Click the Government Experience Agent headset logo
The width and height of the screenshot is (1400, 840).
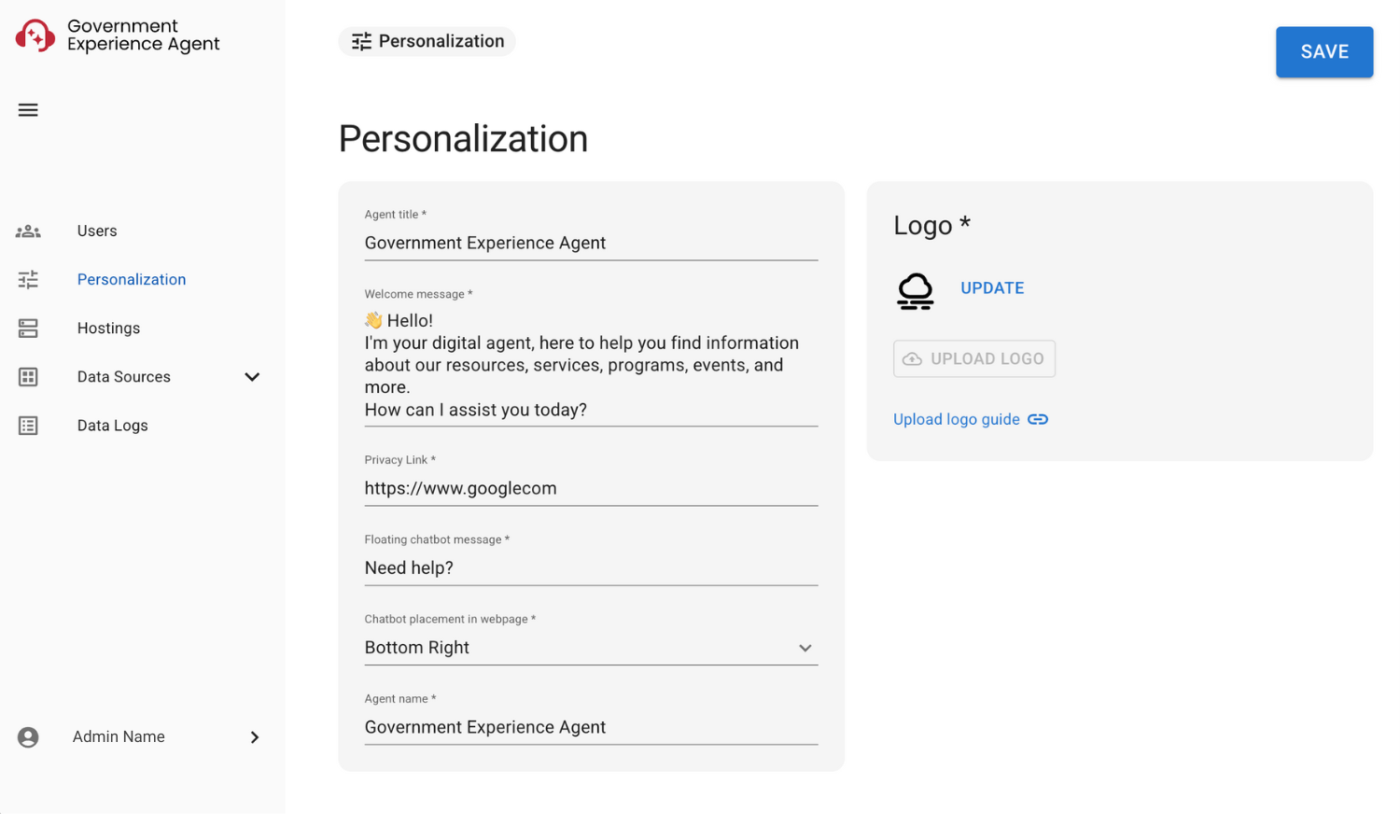[x=35, y=35]
